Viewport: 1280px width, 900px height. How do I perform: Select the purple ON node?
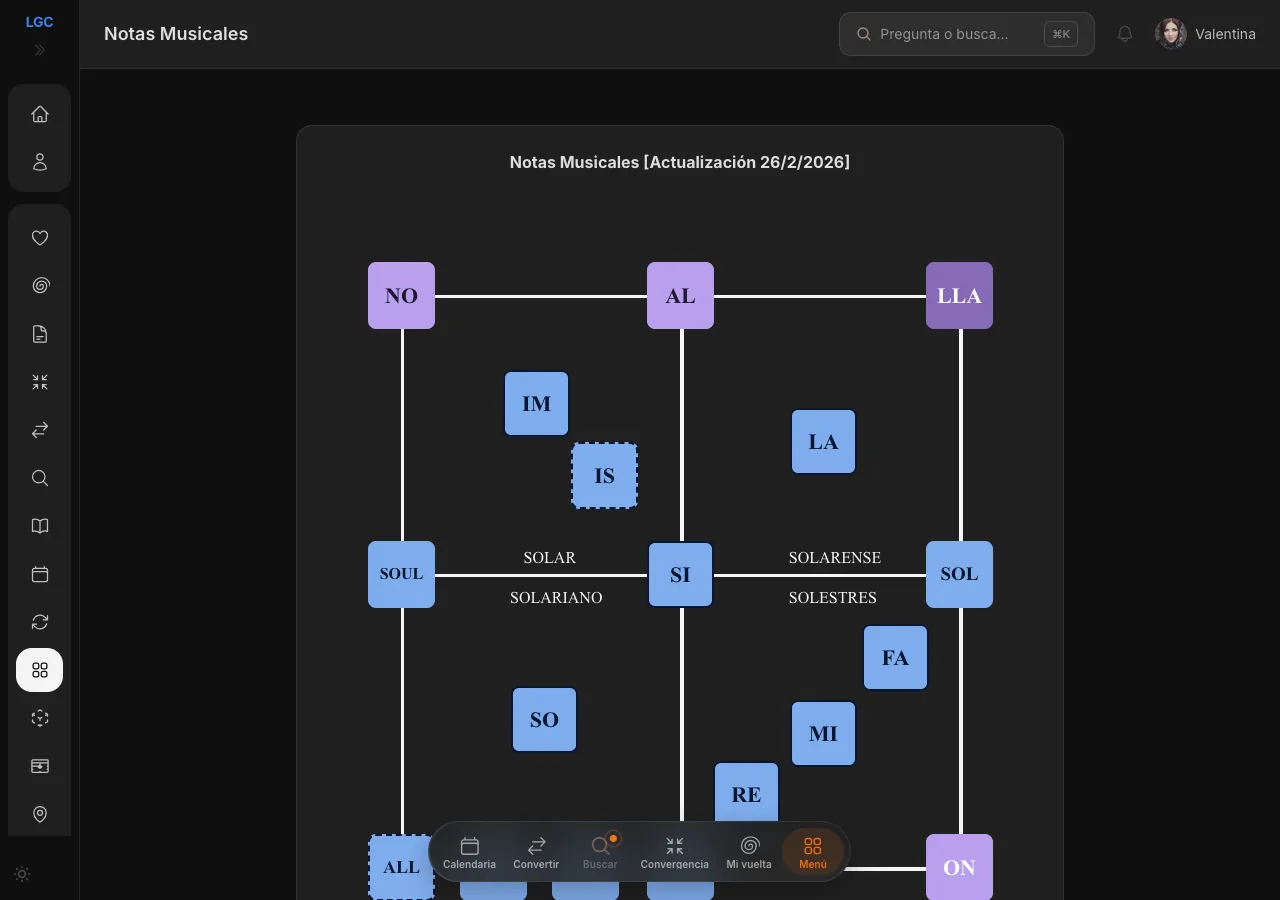(x=959, y=867)
